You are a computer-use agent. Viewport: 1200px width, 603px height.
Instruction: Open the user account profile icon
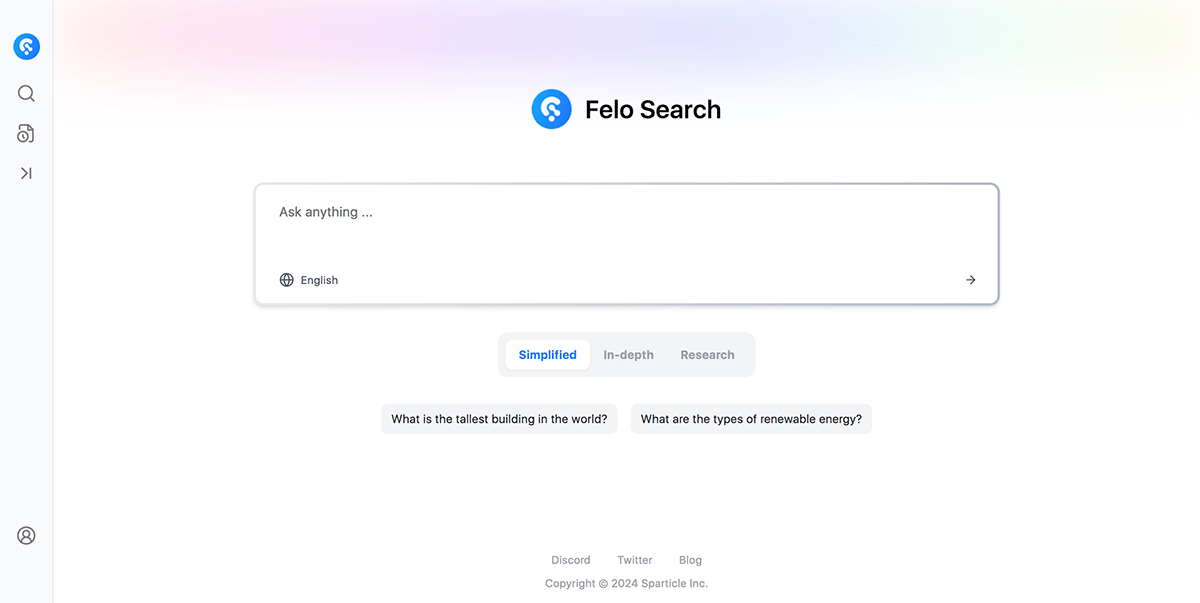pyautogui.click(x=26, y=536)
